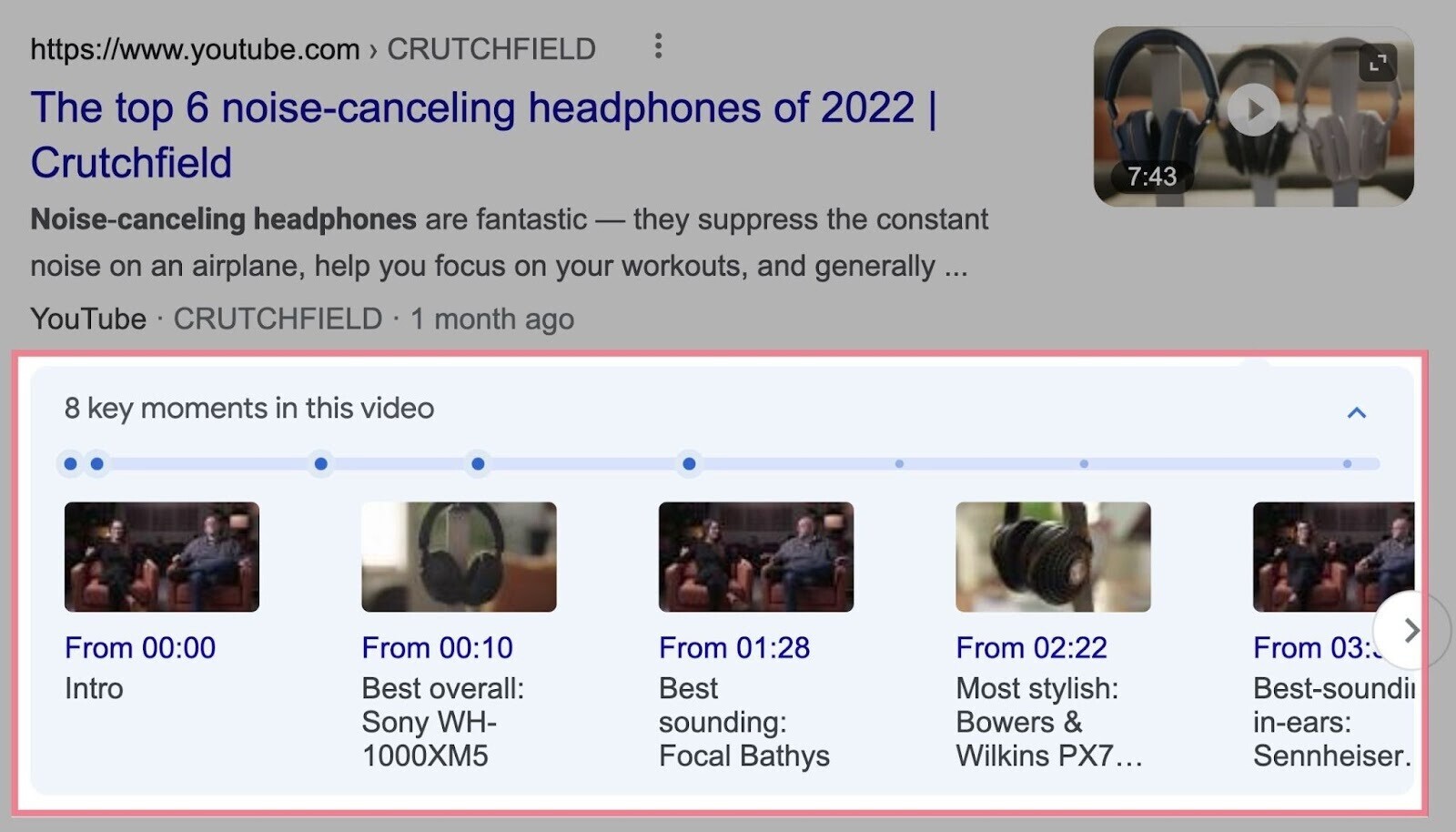Click the 7:43 duration badge
Image resolution: width=1456 pixels, height=832 pixels.
pyautogui.click(x=1151, y=177)
